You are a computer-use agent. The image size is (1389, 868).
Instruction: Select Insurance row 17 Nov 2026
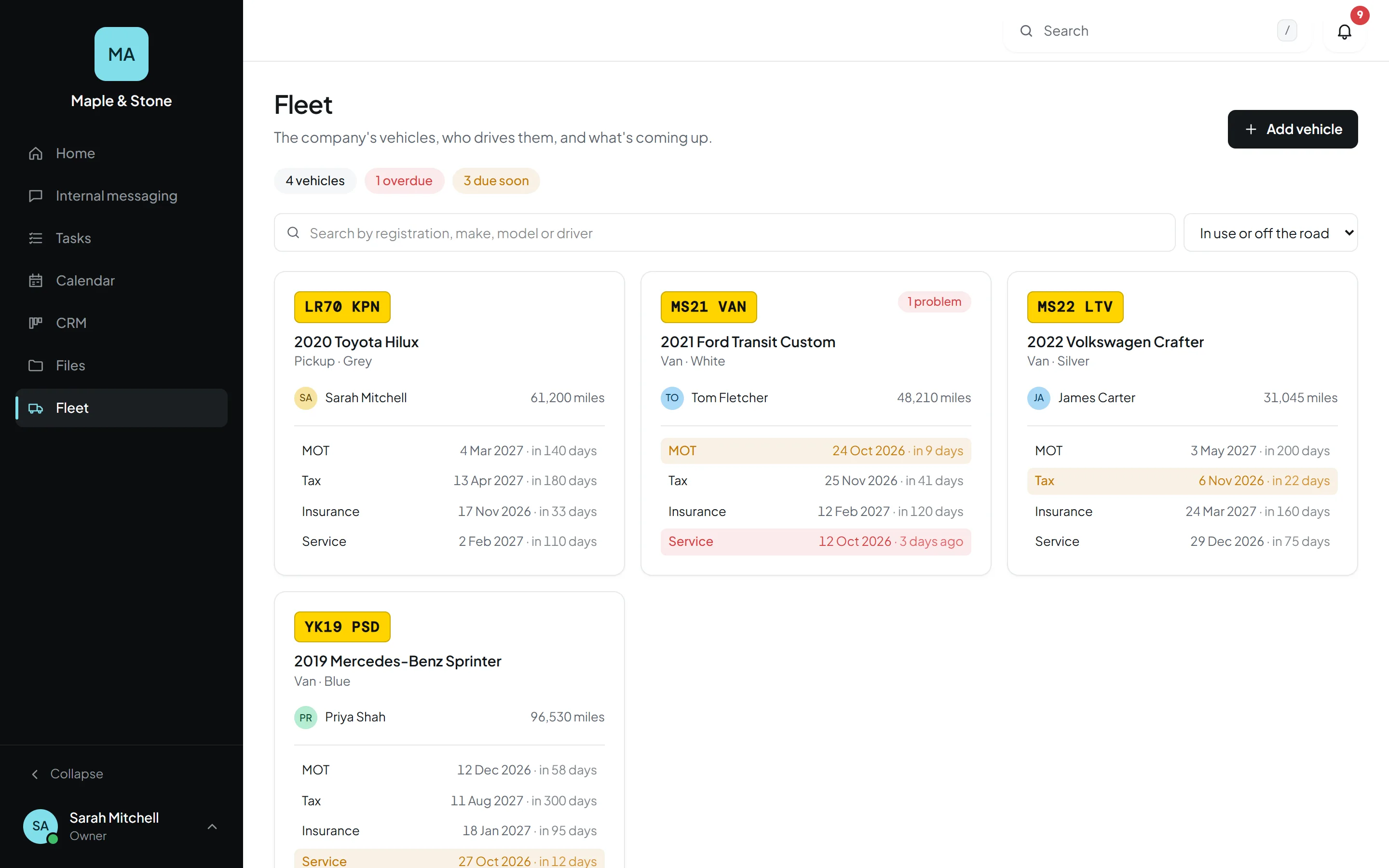(449, 512)
